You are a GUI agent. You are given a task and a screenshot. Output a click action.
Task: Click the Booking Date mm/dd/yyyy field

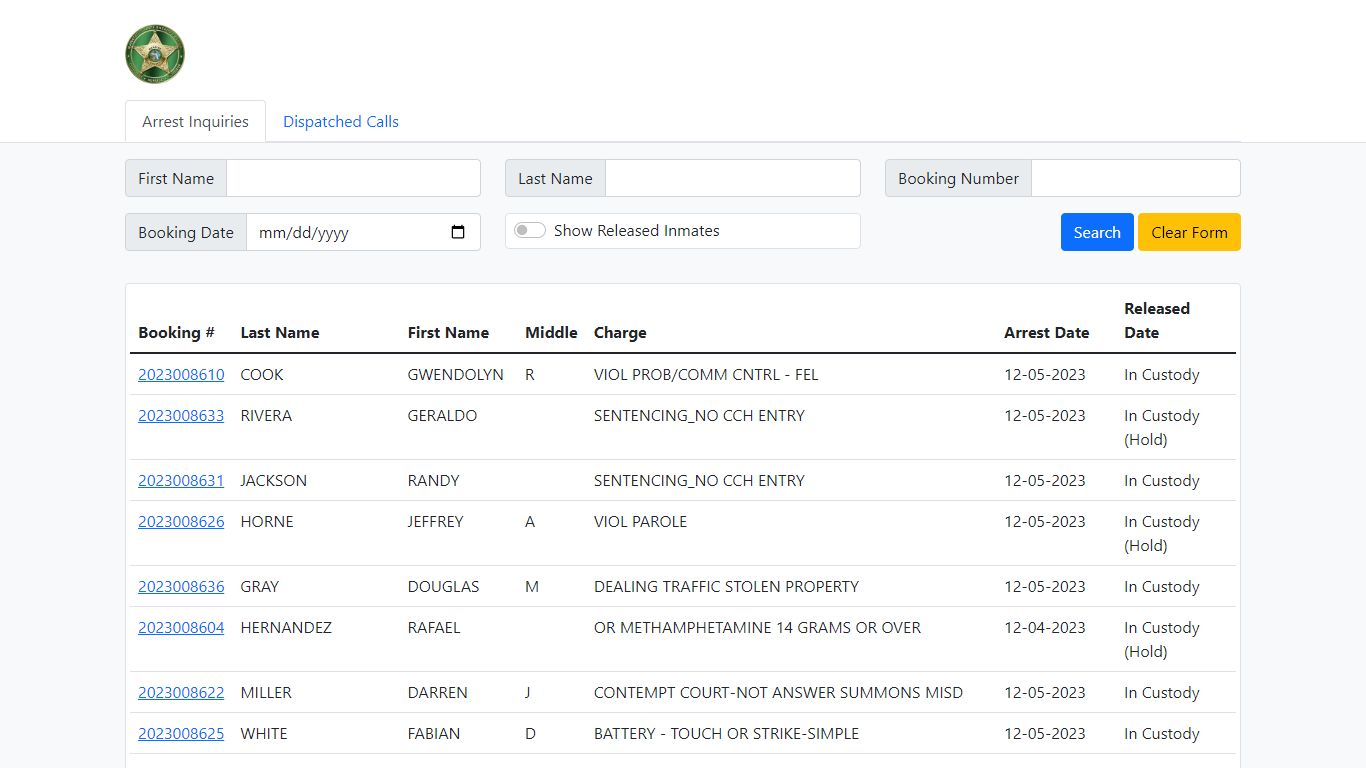tap(363, 232)
